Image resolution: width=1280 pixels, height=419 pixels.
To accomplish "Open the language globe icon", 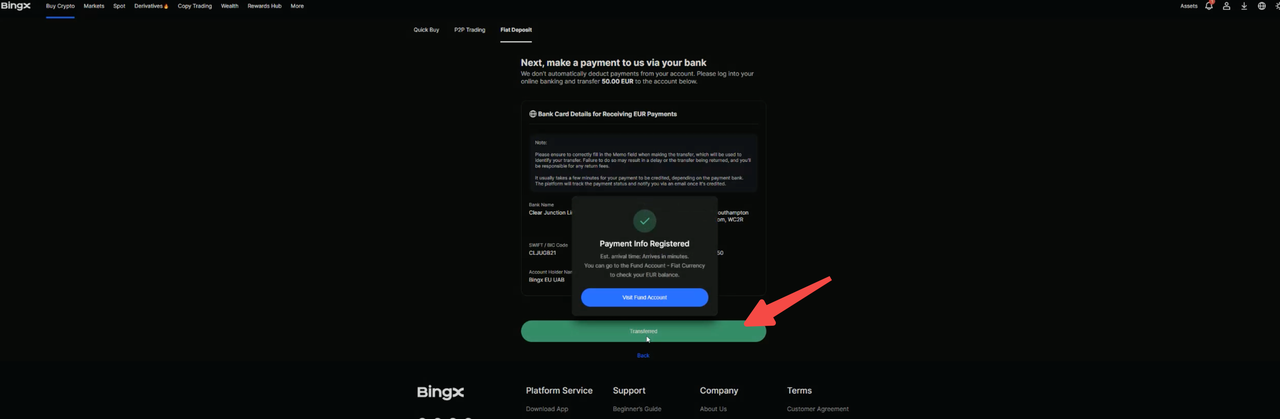I will [x=1262, y=6].
